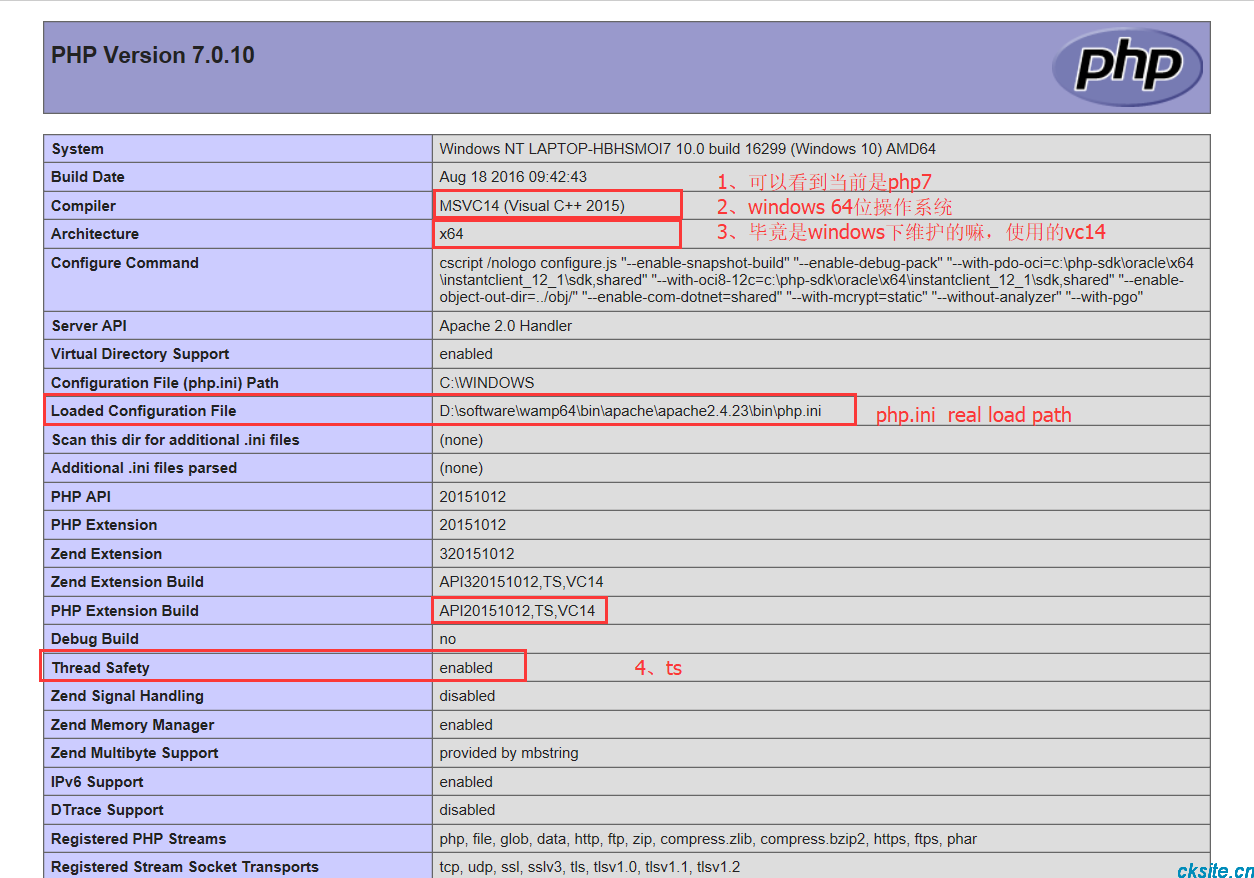Click the "provided by mbstring" value
Viewport: 1254px width, 878px height.
509,753
